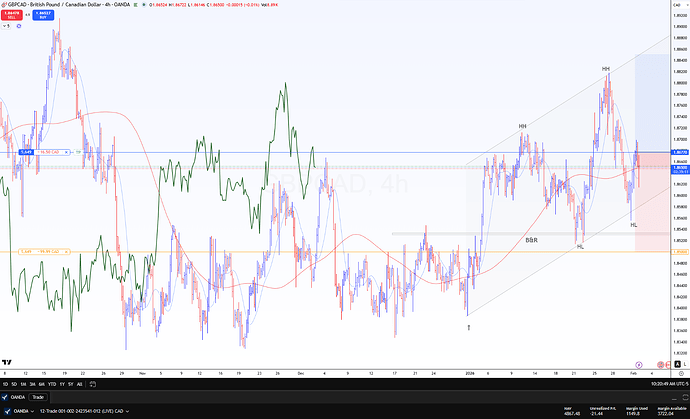Viewport: 690px width, 419px height.
Task: Click the current price label with countdown on the scale
Action: coord(680,169)
